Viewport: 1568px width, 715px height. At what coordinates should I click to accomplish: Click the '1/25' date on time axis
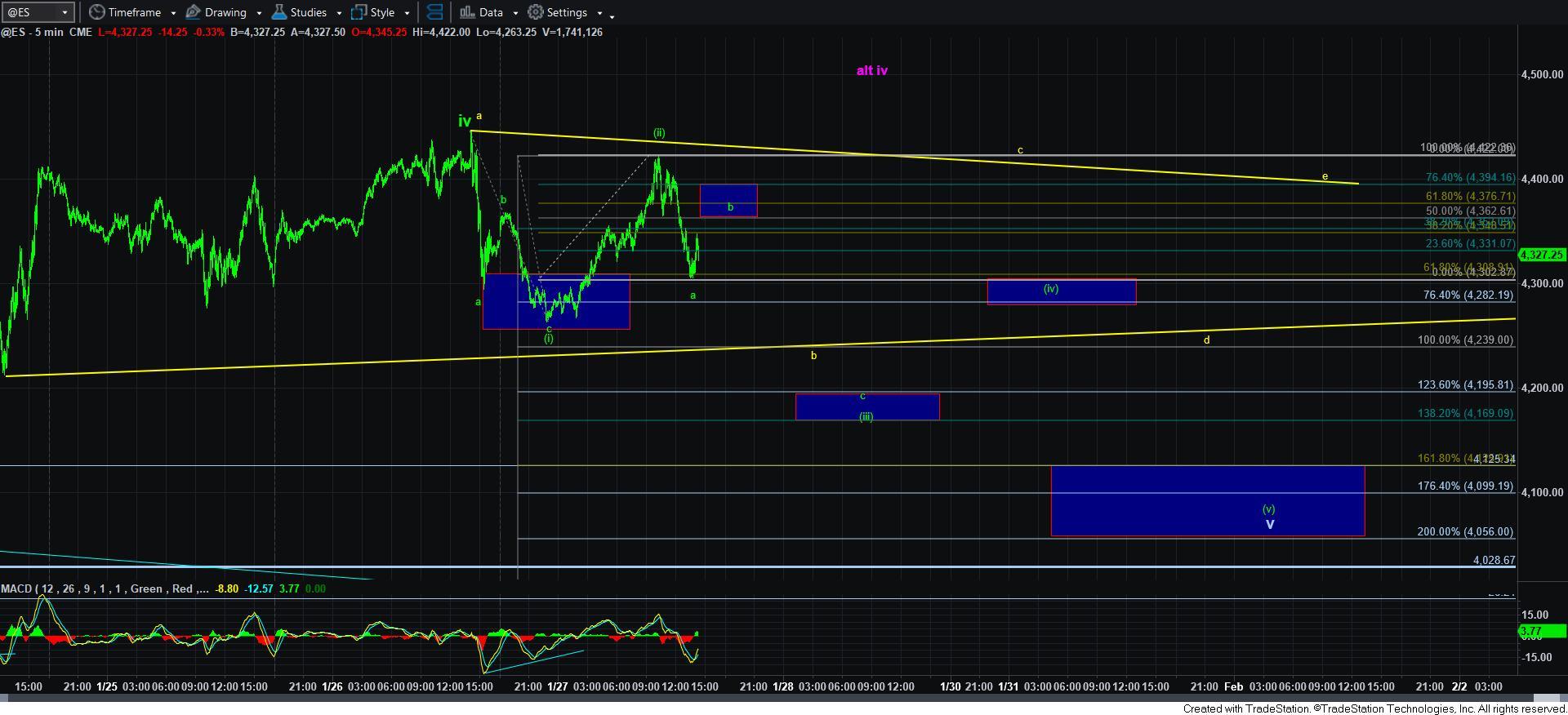click(107, 686)
